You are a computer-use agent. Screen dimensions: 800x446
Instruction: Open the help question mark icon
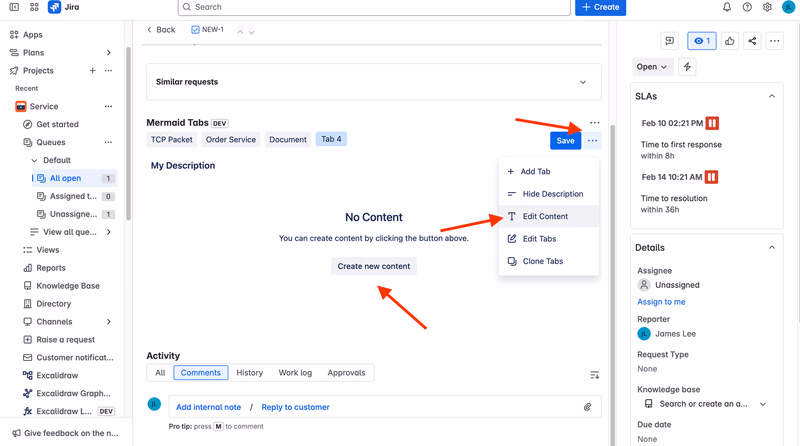[x=747, y=7]
